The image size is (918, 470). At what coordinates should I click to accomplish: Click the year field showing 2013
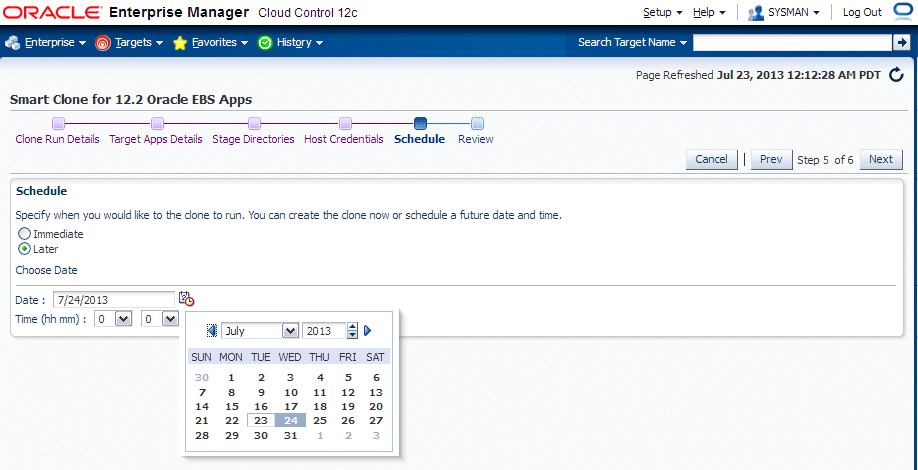point(325,331)
